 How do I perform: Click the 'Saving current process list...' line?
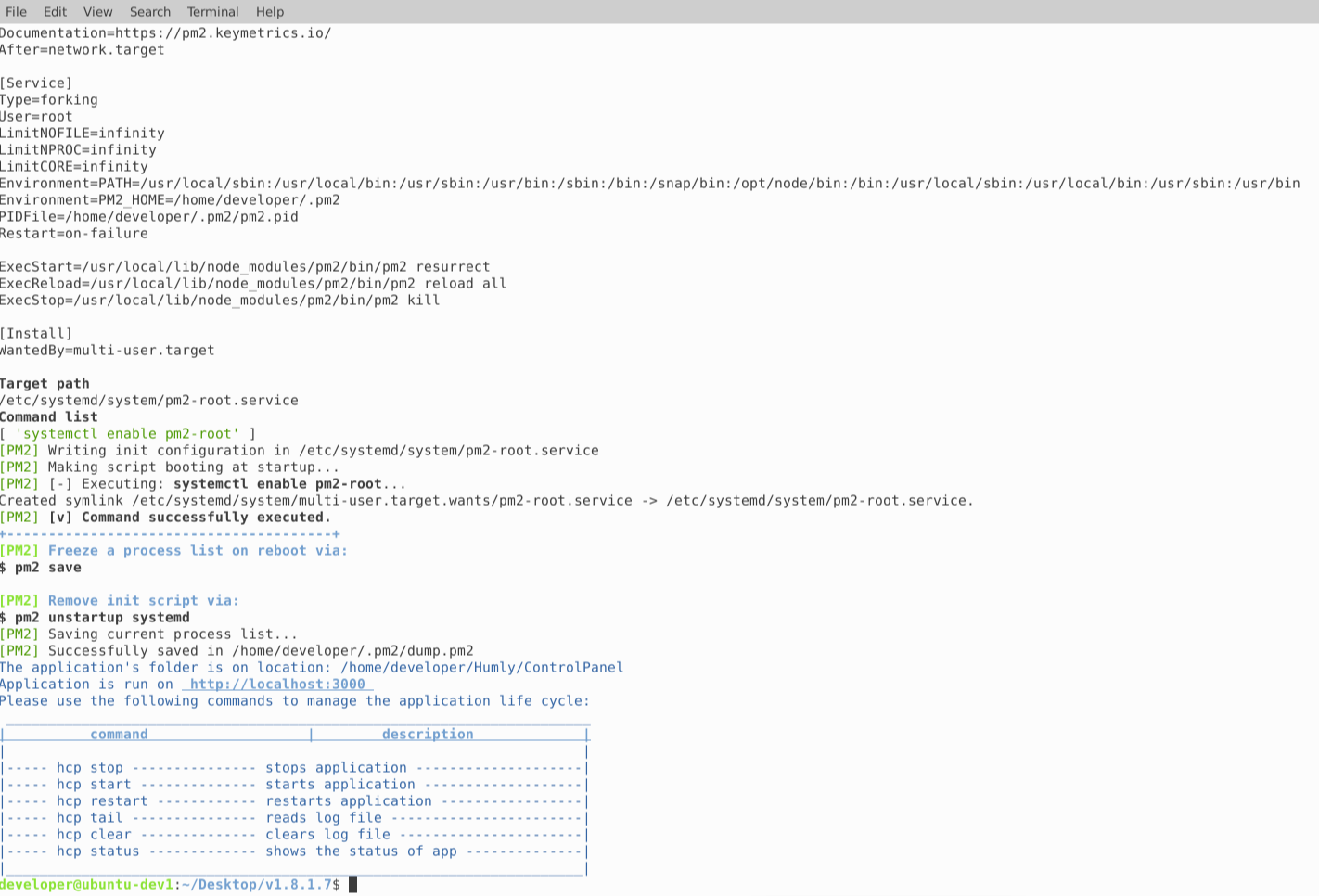click(x=149, y=634)
